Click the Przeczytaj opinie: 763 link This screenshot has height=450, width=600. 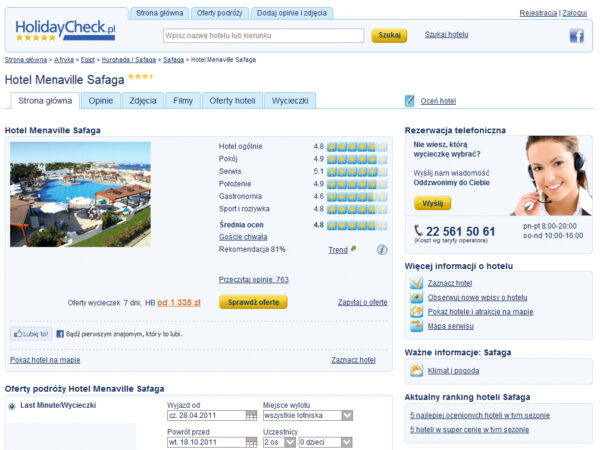pos(254,279)
